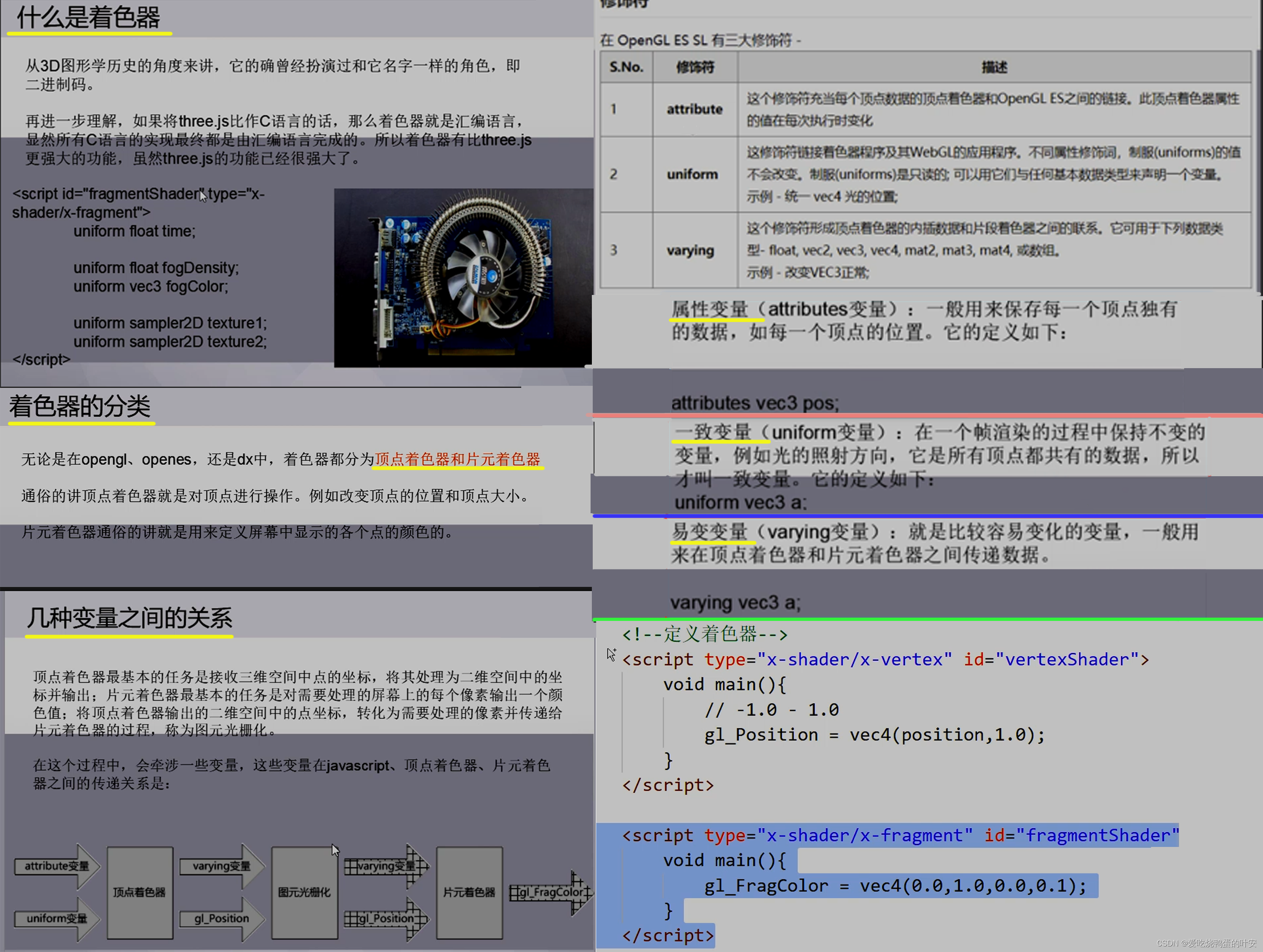Click the underlined term '易变变量'

click(x=710, y=531)
